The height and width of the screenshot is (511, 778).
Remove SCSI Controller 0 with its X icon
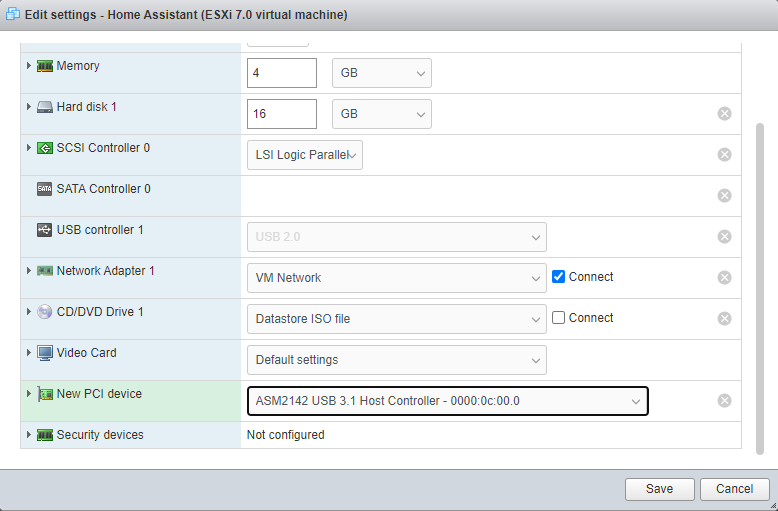[x=724, y=155]
